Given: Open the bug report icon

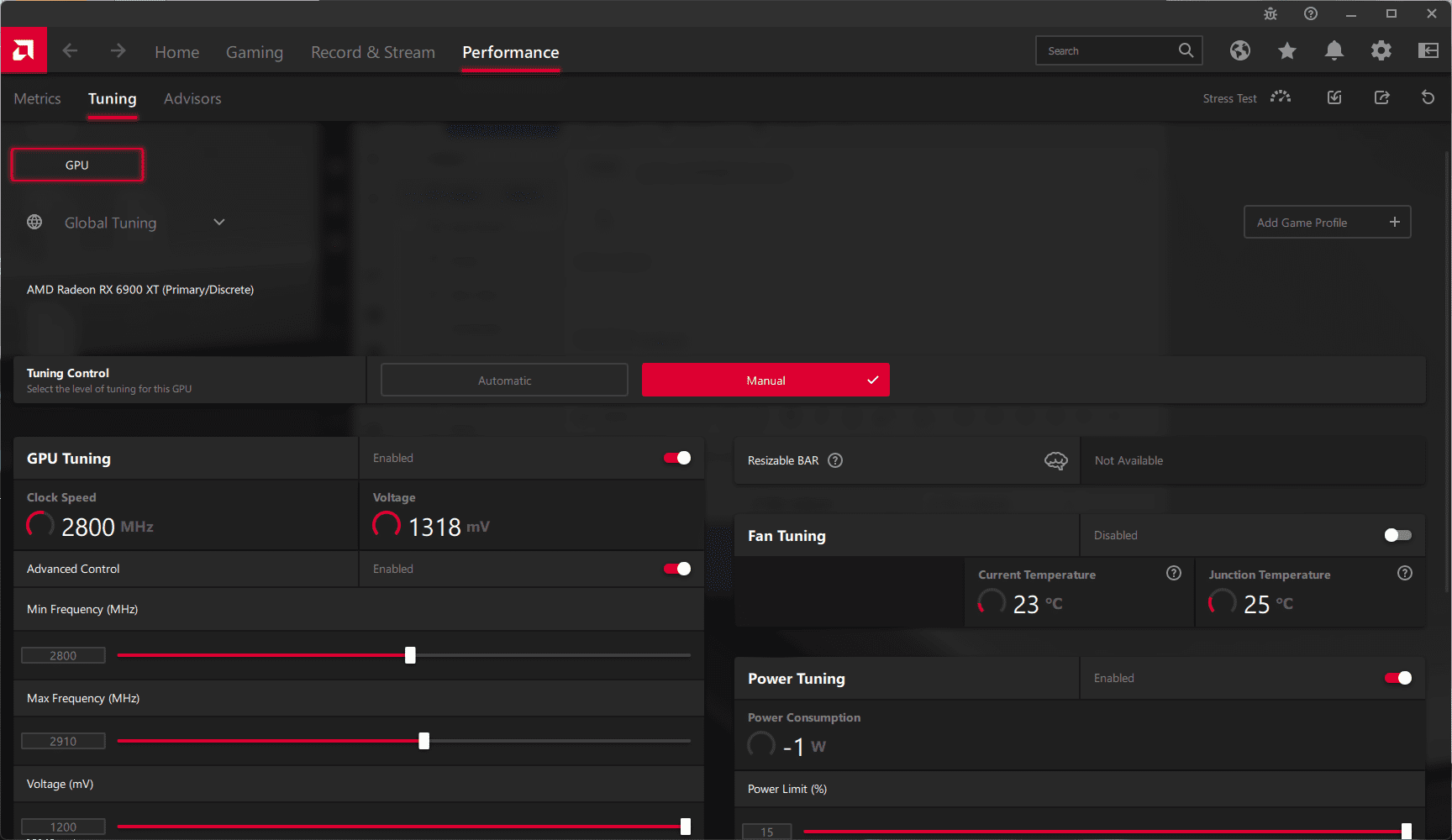Looking at the screenshot, I should click(x=1270, y=13).
